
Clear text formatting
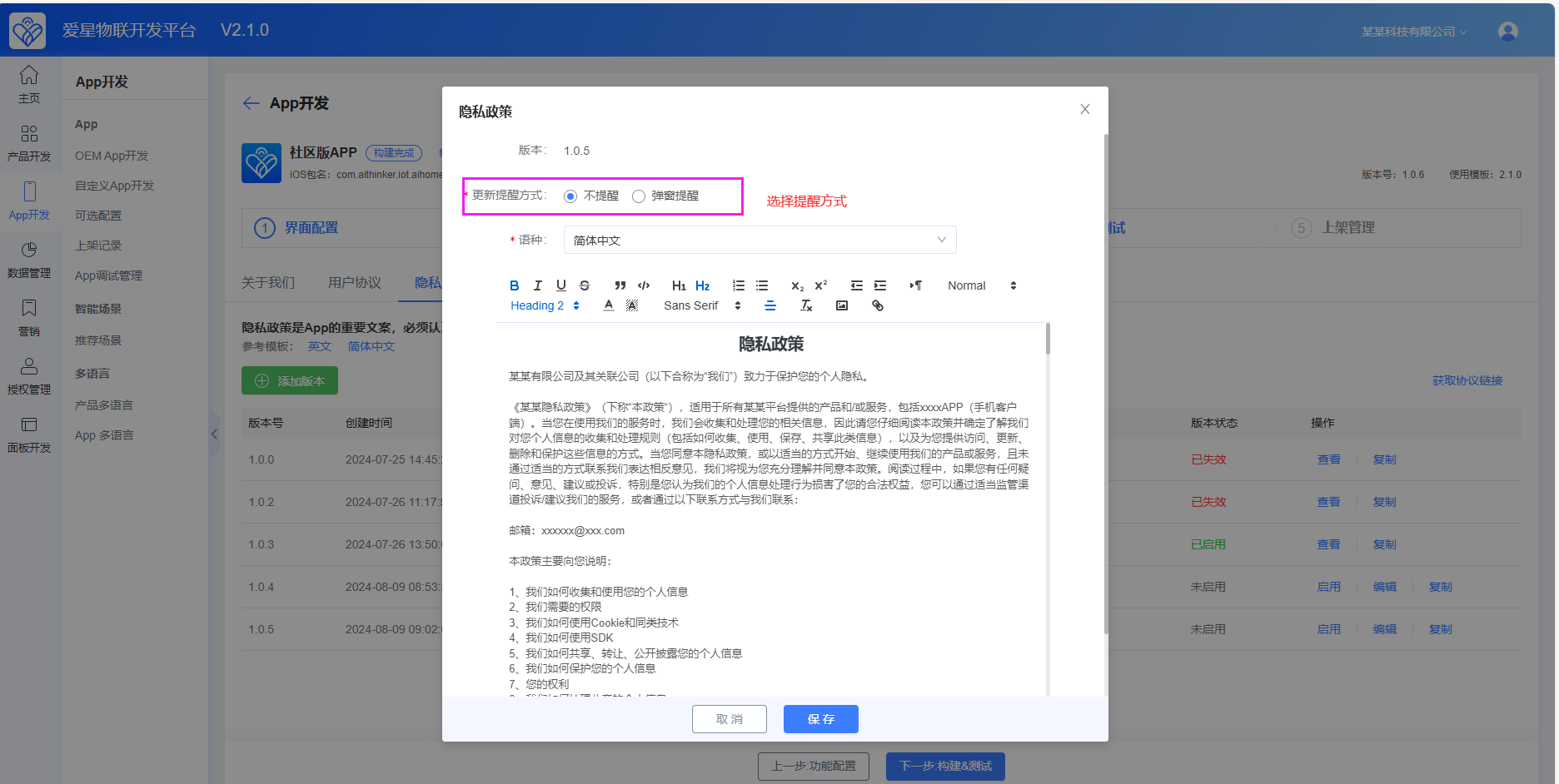[806, 305]
